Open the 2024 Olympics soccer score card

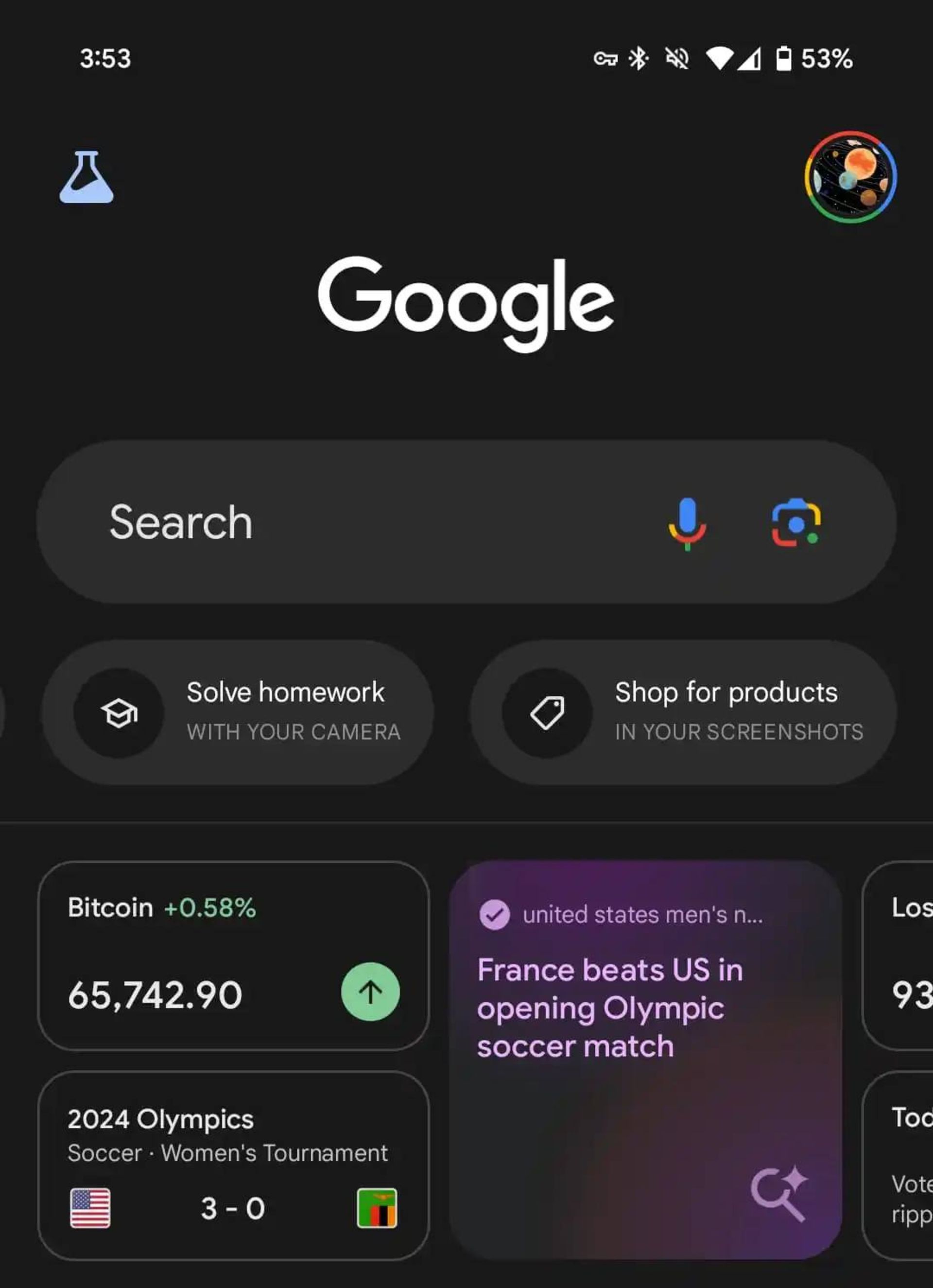(x=233, y=1166)
